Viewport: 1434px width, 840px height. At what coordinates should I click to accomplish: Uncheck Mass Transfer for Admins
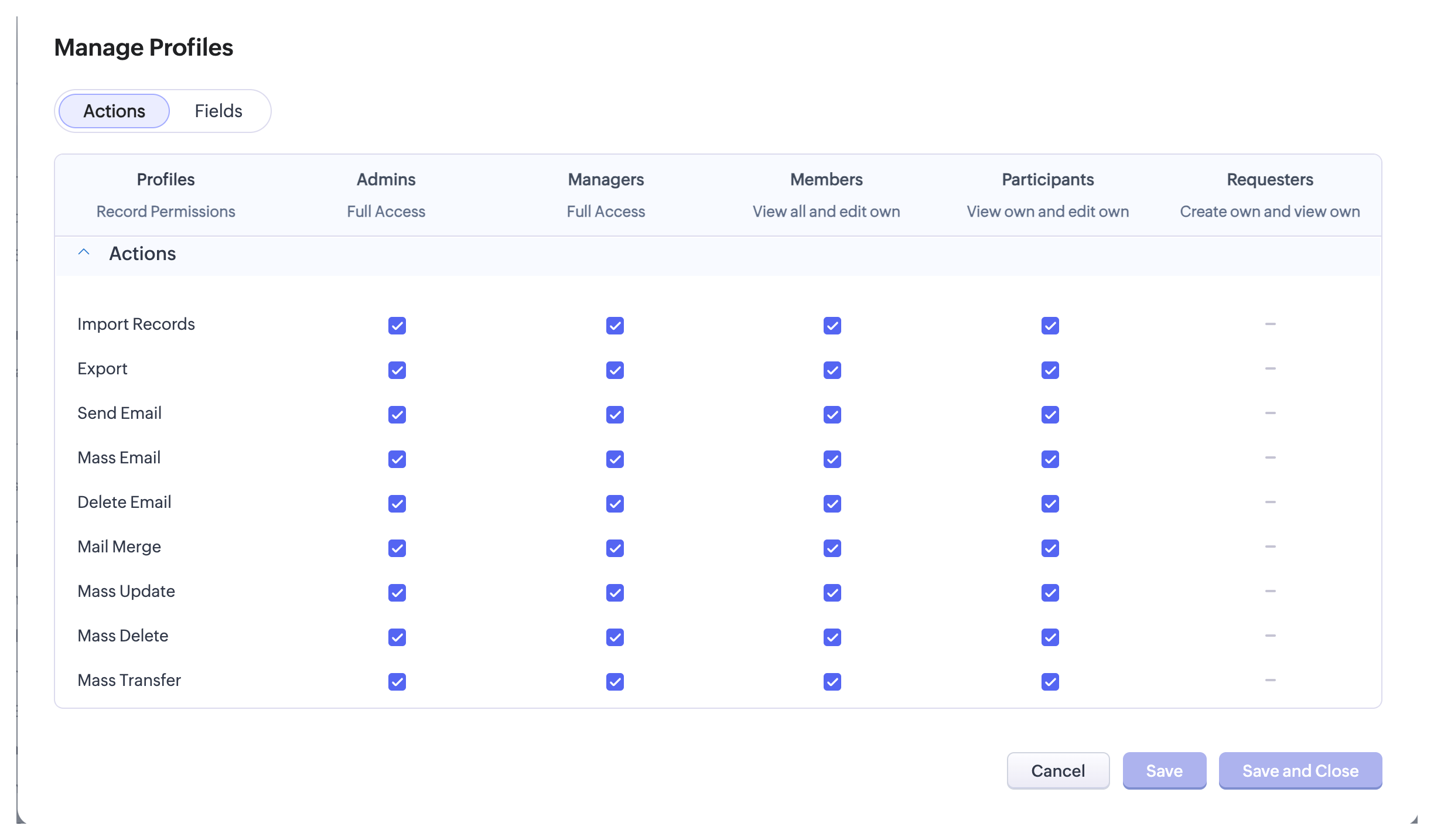[x=397, y=682]
